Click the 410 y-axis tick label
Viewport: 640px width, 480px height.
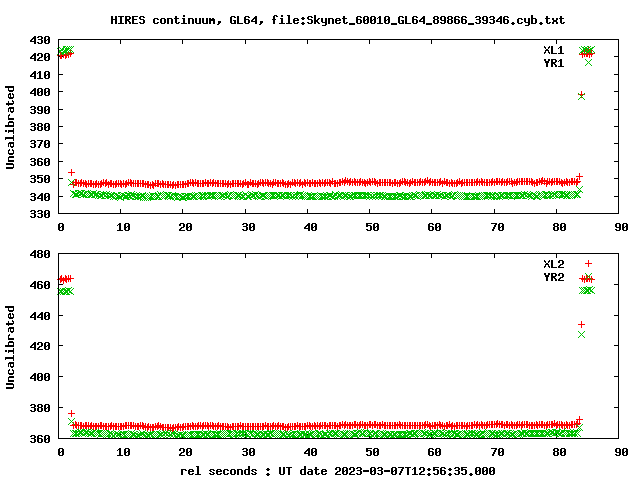pyautogui.click(x=40, y=75)
